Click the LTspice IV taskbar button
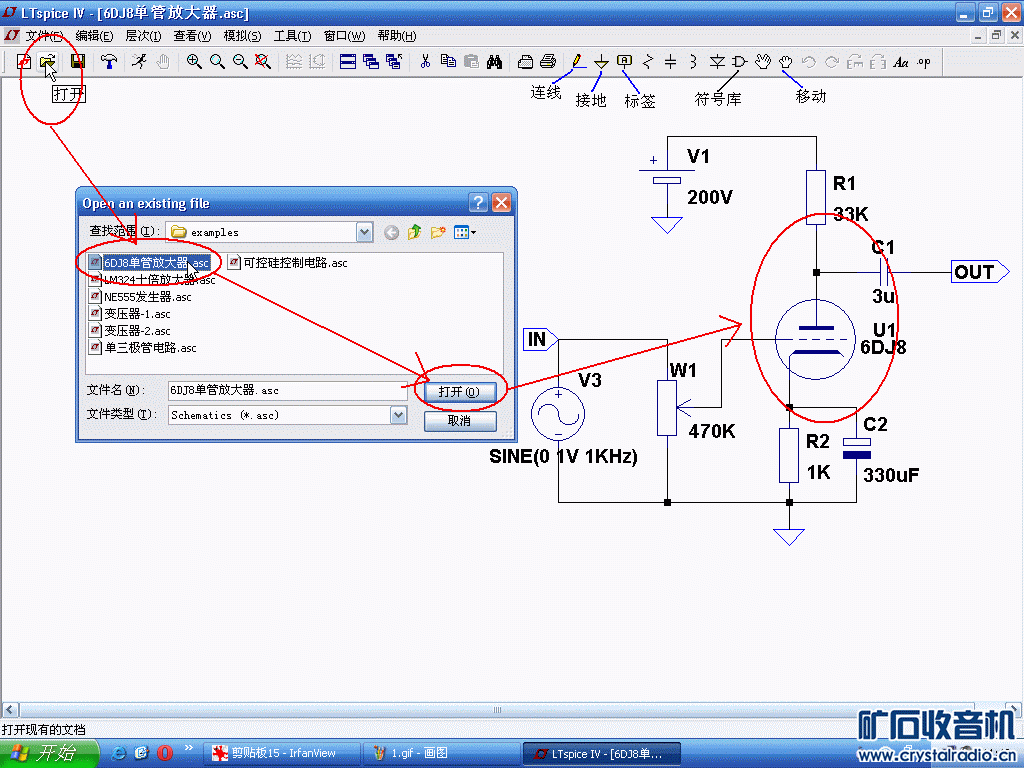 [601, 754]
